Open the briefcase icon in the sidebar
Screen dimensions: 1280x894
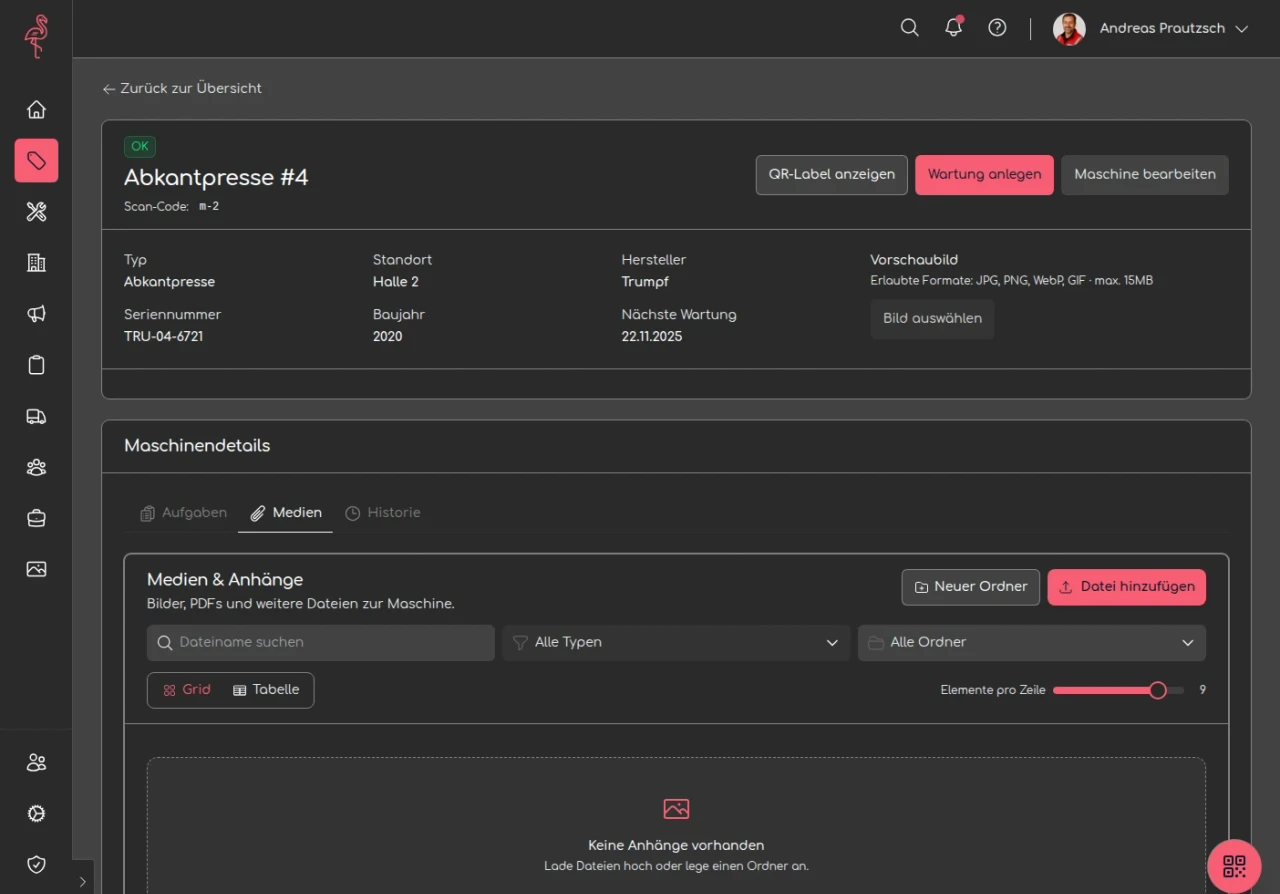[x=36, y=518]
